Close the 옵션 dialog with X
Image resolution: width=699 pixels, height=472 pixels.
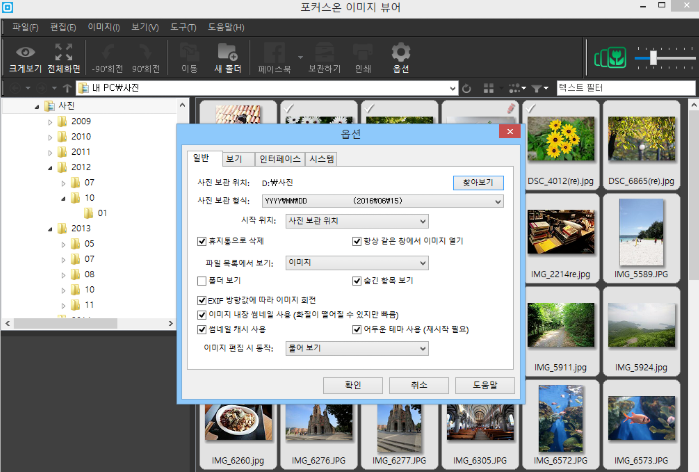pos(510,131)
